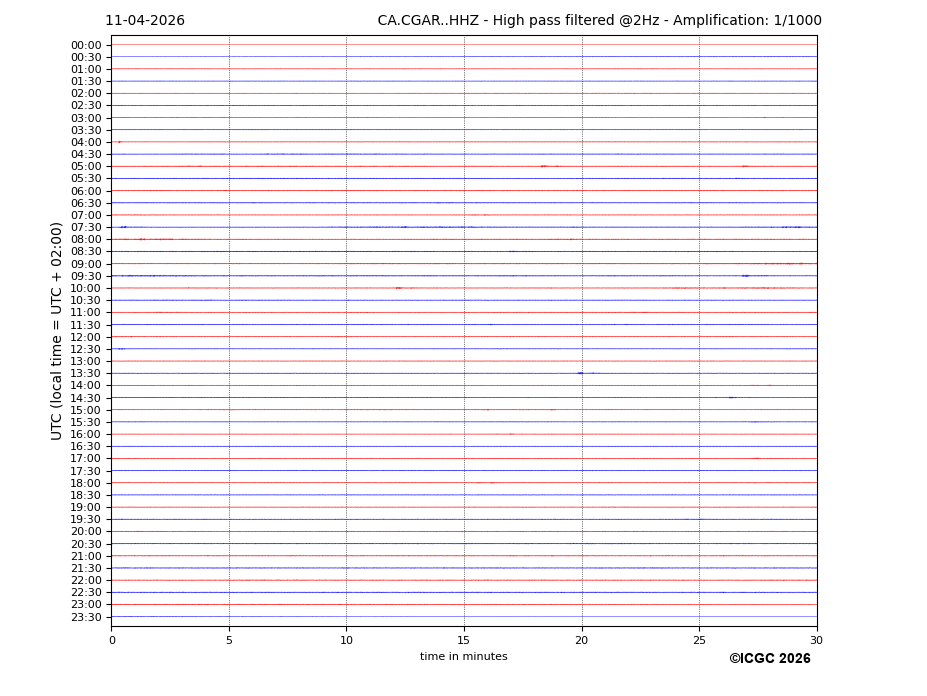Screen dimensions: 927x696
Task: Click the ©ICGC 2026 copyright text
Action: pos(769,659)
